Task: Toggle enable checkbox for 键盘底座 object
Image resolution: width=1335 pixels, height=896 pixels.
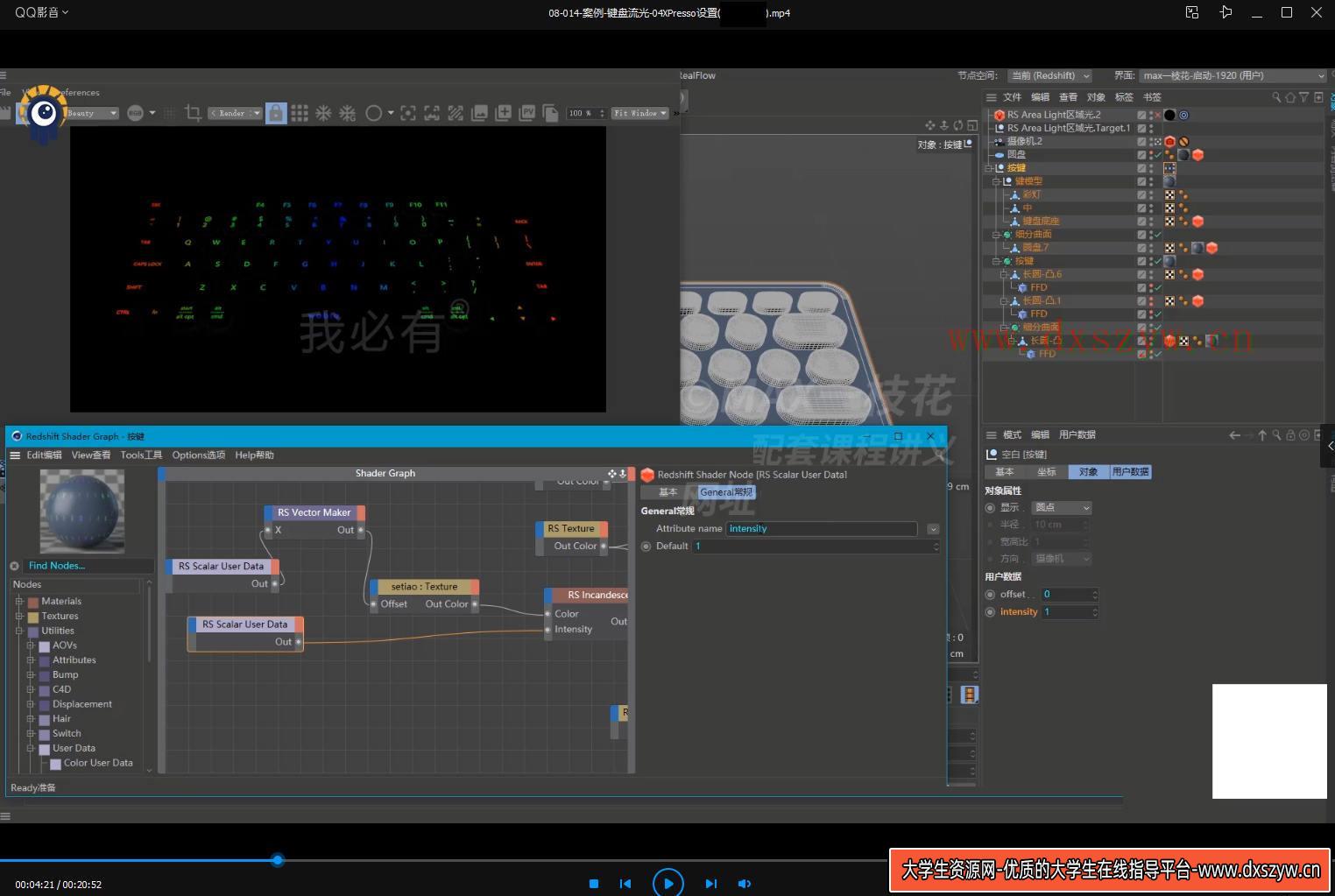Action: (1141, 222)
